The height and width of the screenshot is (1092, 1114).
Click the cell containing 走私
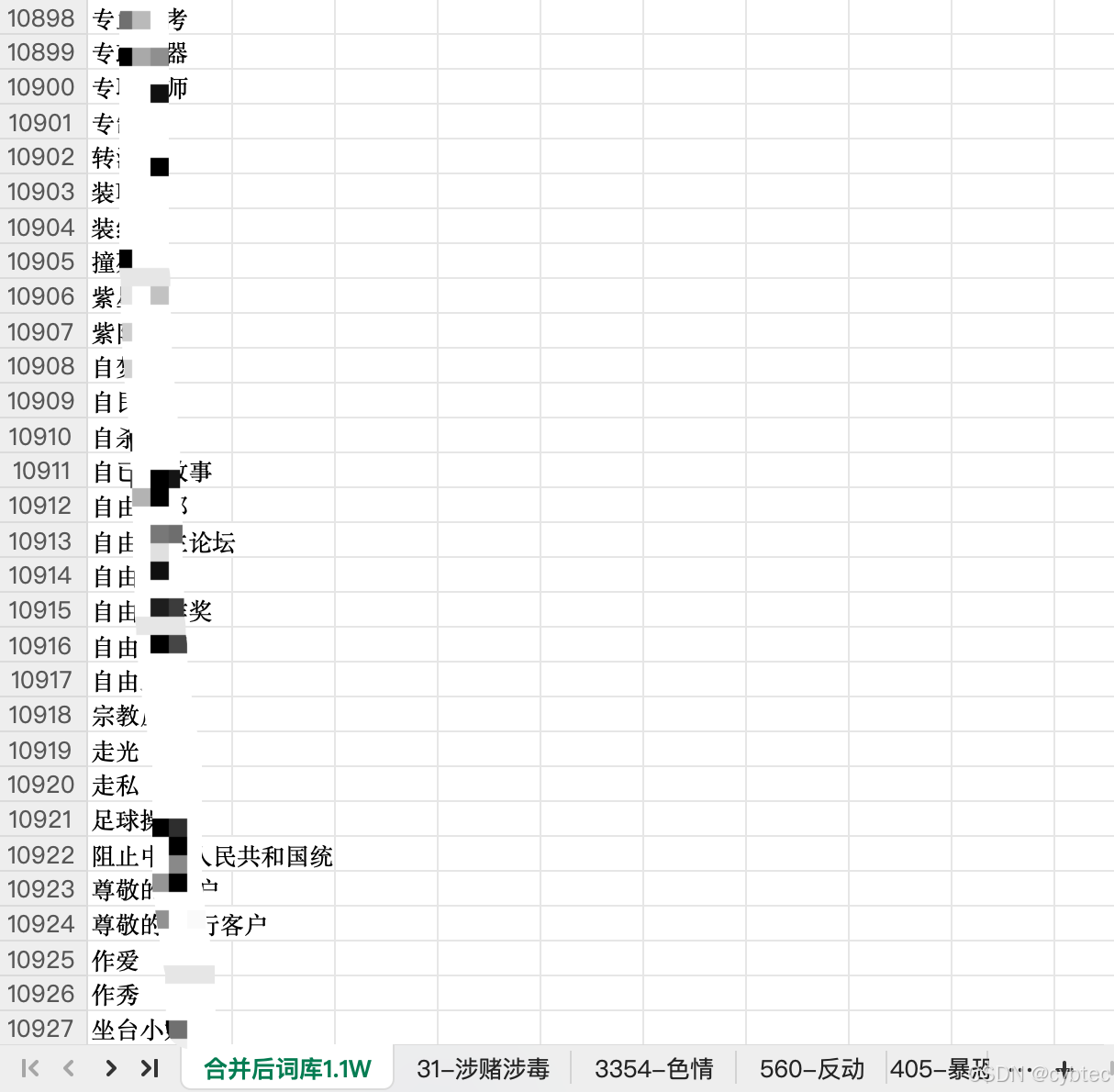coord(160,785)
